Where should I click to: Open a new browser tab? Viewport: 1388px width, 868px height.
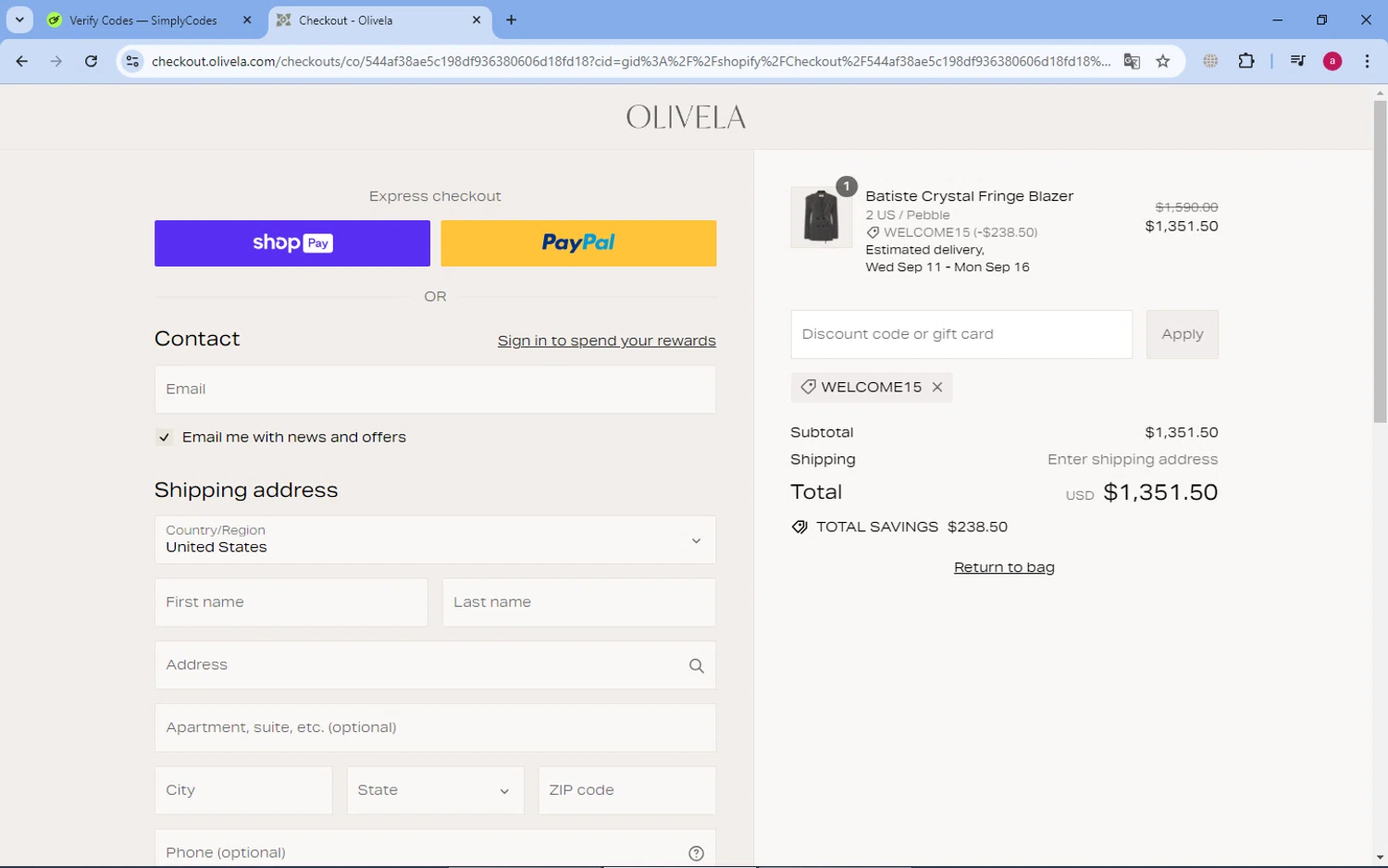pos(511,19)
